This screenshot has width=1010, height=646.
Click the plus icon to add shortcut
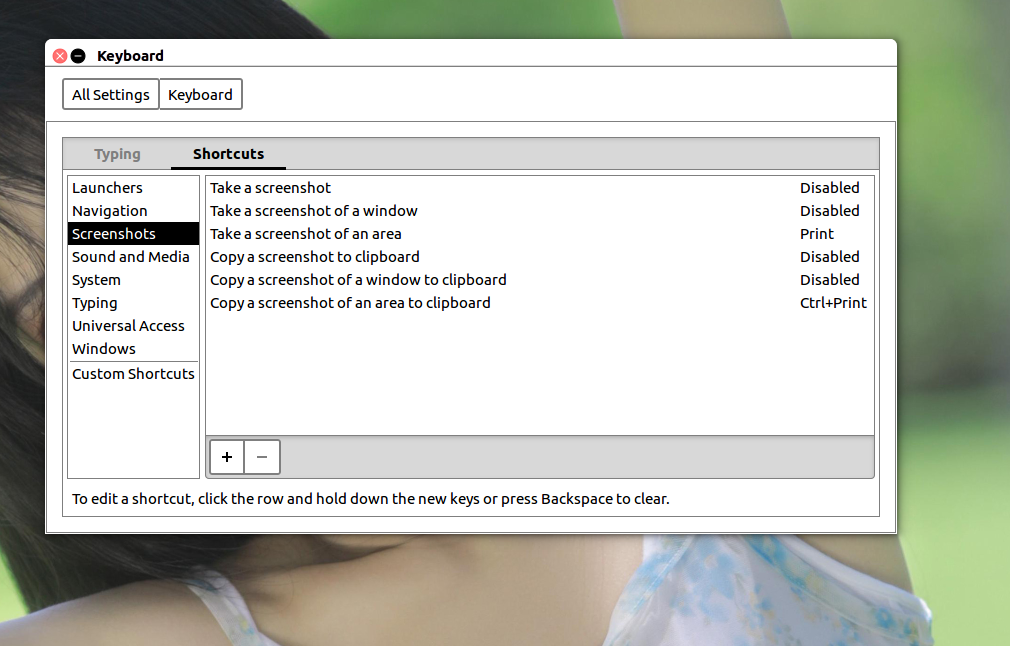(x=227, y=457)
